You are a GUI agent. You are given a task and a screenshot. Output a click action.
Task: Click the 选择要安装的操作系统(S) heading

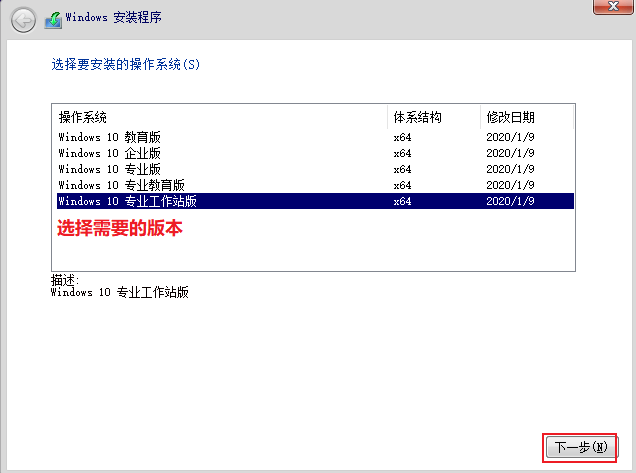pyautogui.click(x=125, y=64)
